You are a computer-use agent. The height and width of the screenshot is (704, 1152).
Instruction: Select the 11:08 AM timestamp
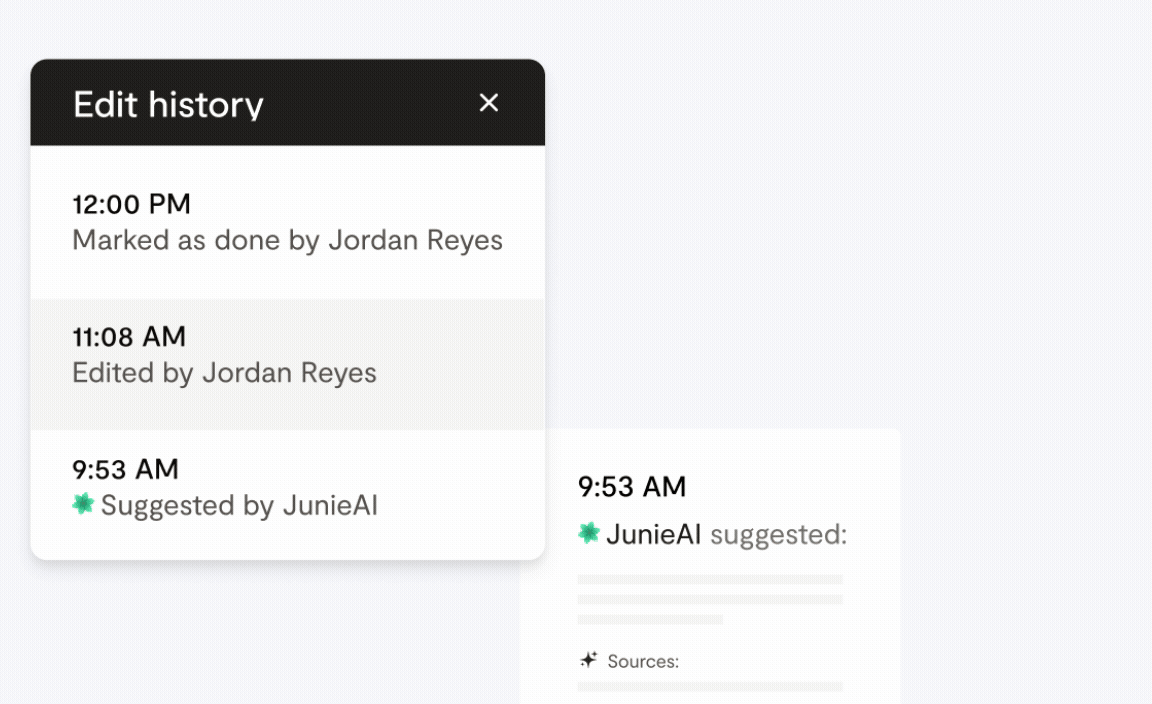click(129, 337)
